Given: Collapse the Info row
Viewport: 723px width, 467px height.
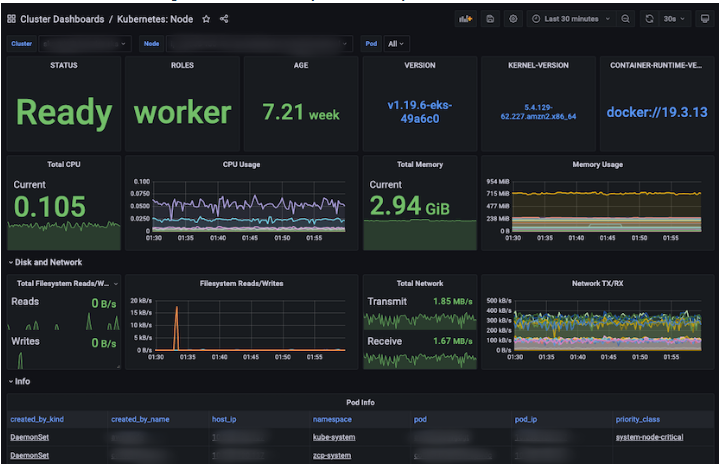Looking at the screenshot, I should point(19,381).
